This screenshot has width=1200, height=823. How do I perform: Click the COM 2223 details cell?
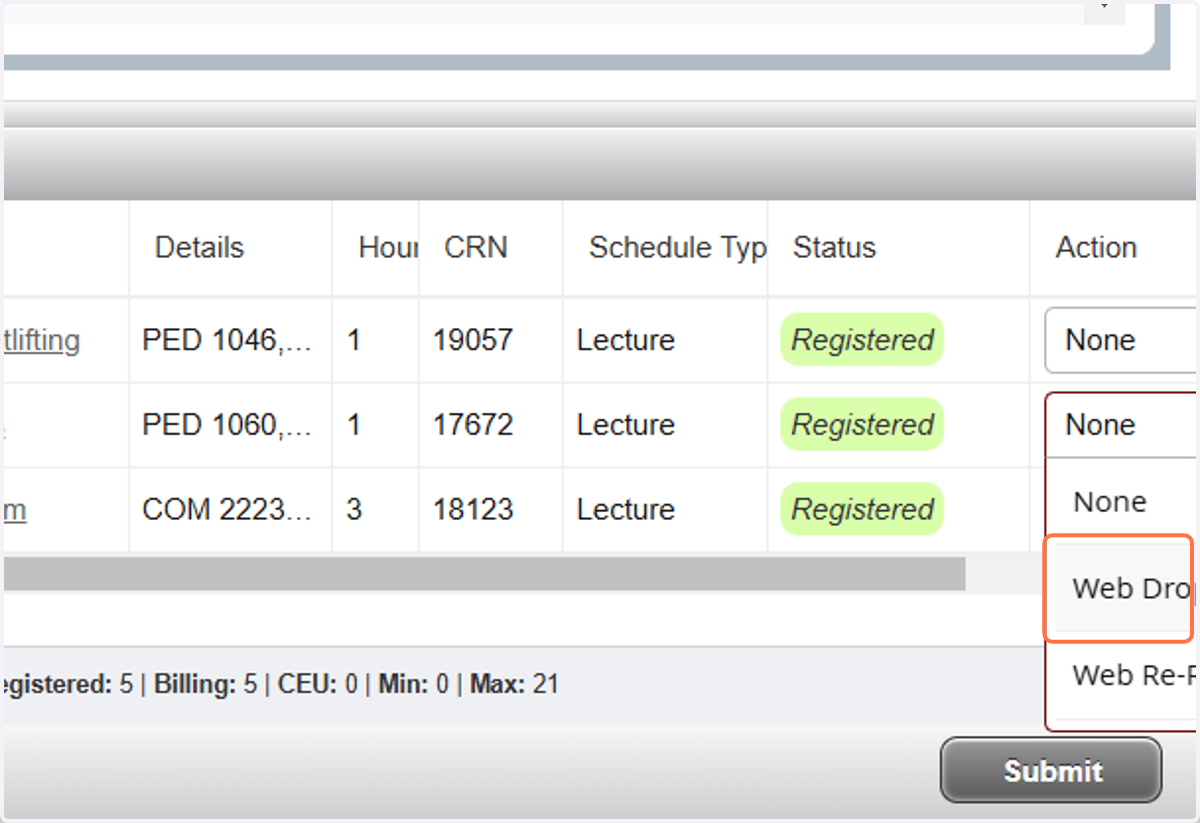pos(228,510)
